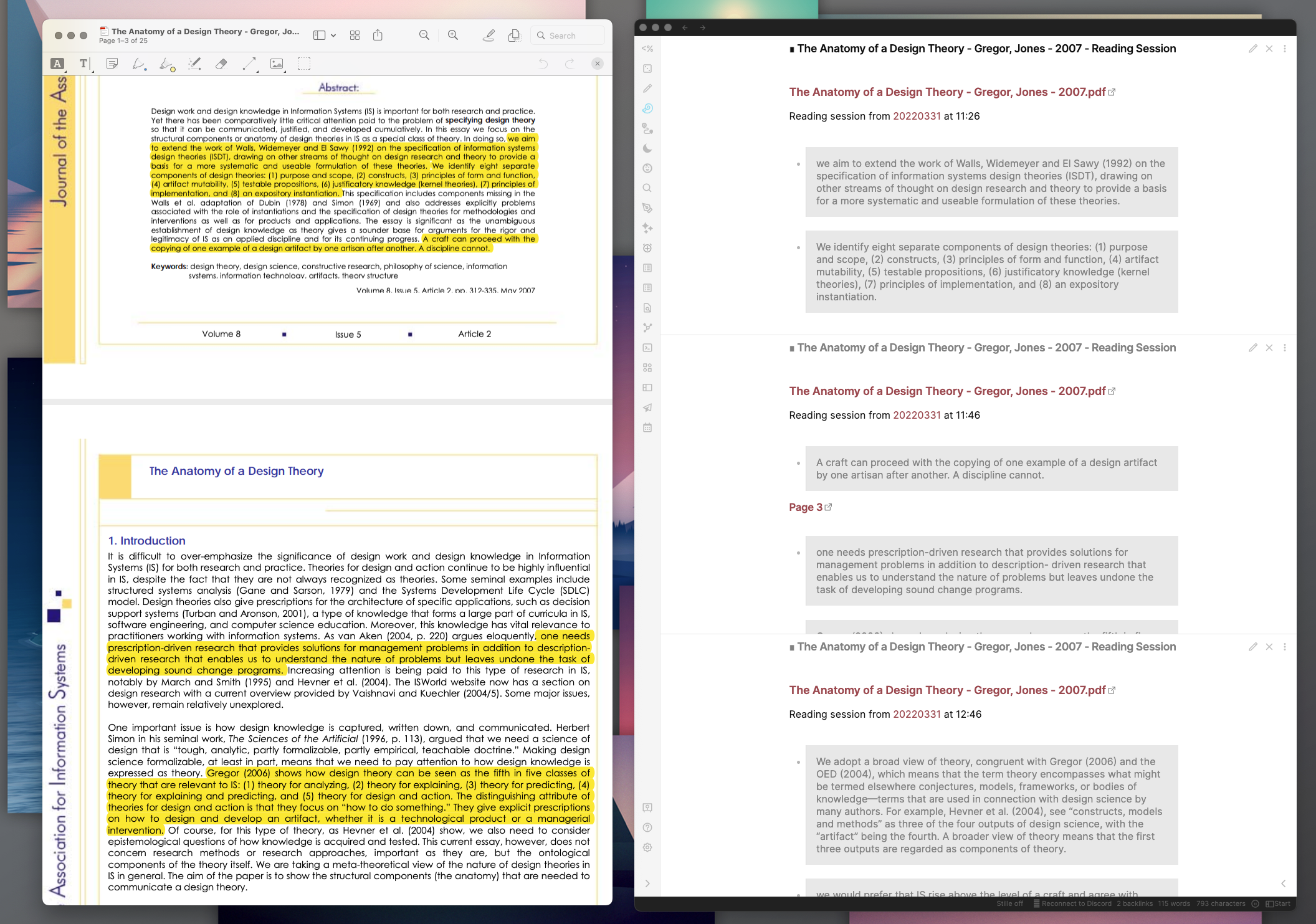Select the Line/arrow shape tool
1316x924 pixels.
(249, 64)
